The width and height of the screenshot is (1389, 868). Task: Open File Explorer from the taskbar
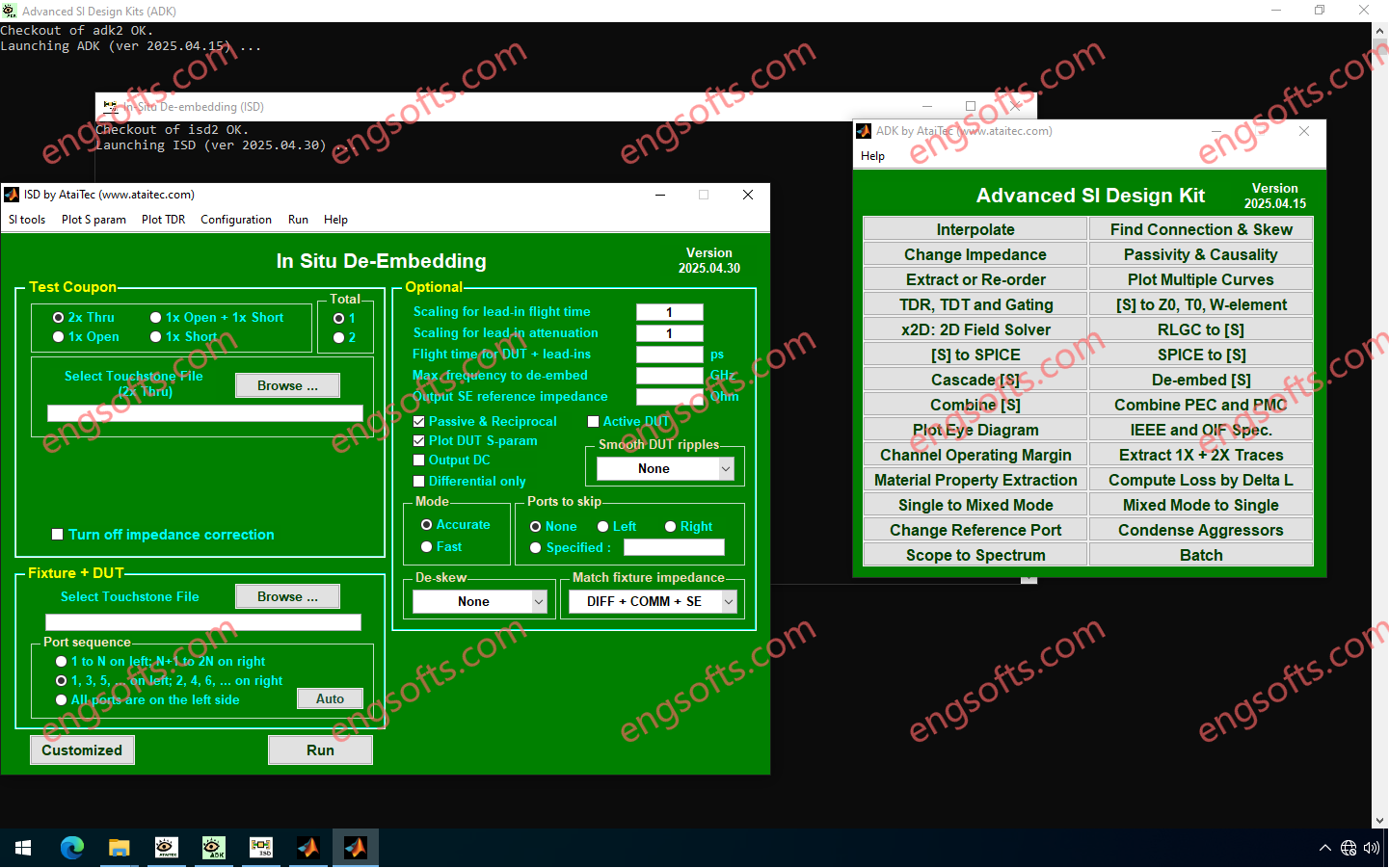click(119, 848)
